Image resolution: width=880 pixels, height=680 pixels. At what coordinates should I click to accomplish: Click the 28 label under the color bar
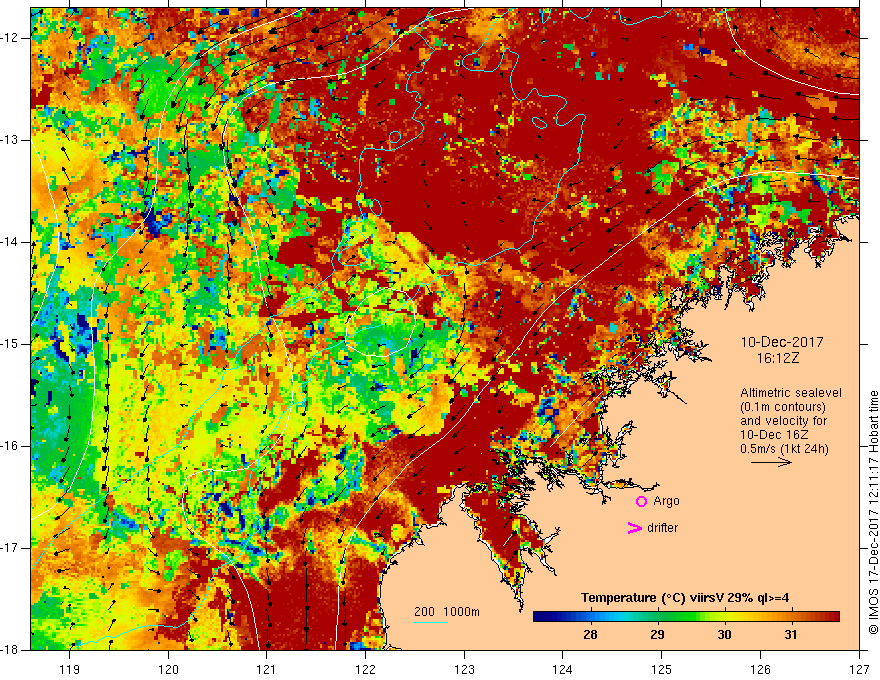pyautogui.click(x=590, y=635)
